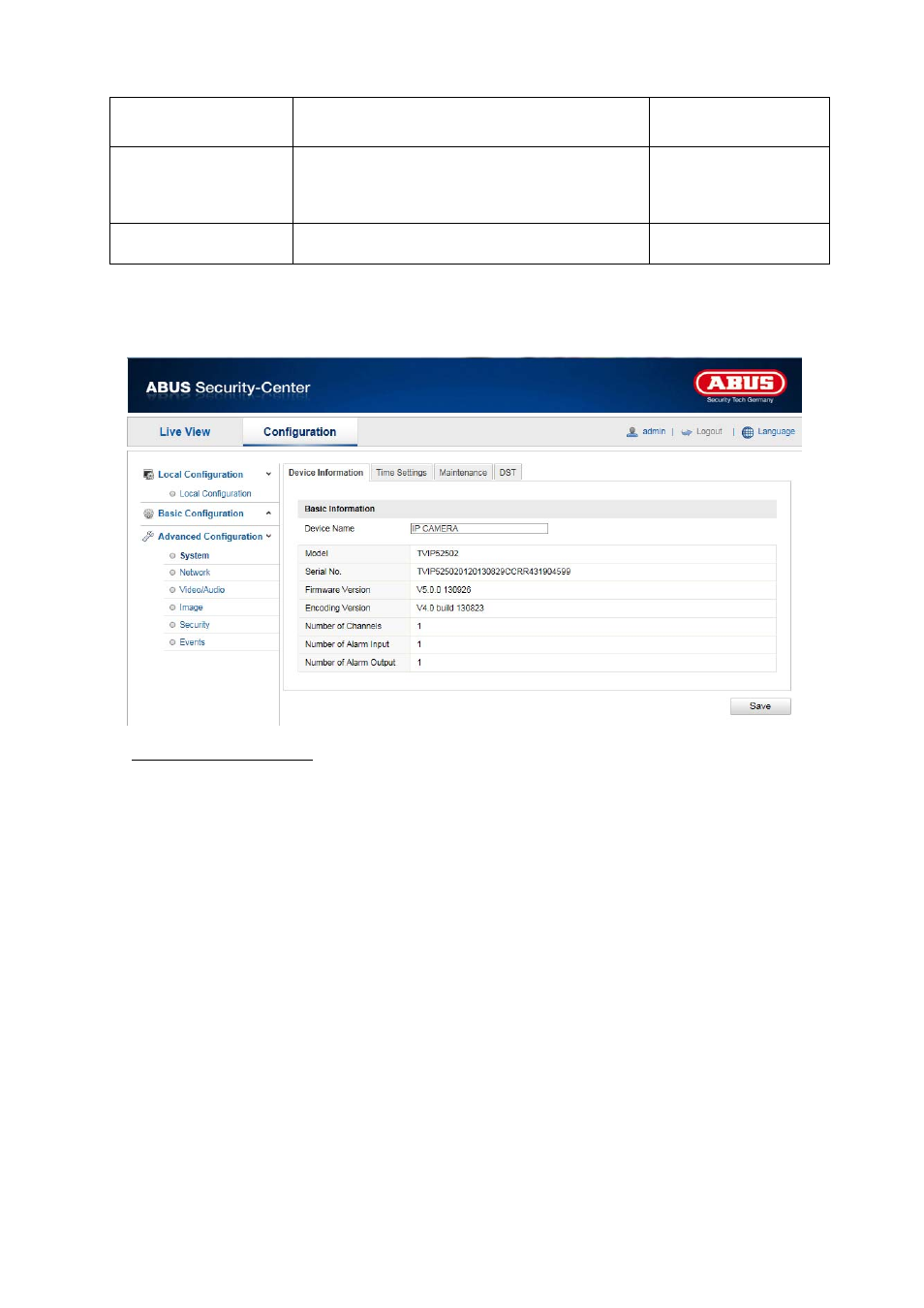This screenshot has height=1308, width=924.
Task: Click the Number of Alarm Input label
Action: click(x=347, y=644)
